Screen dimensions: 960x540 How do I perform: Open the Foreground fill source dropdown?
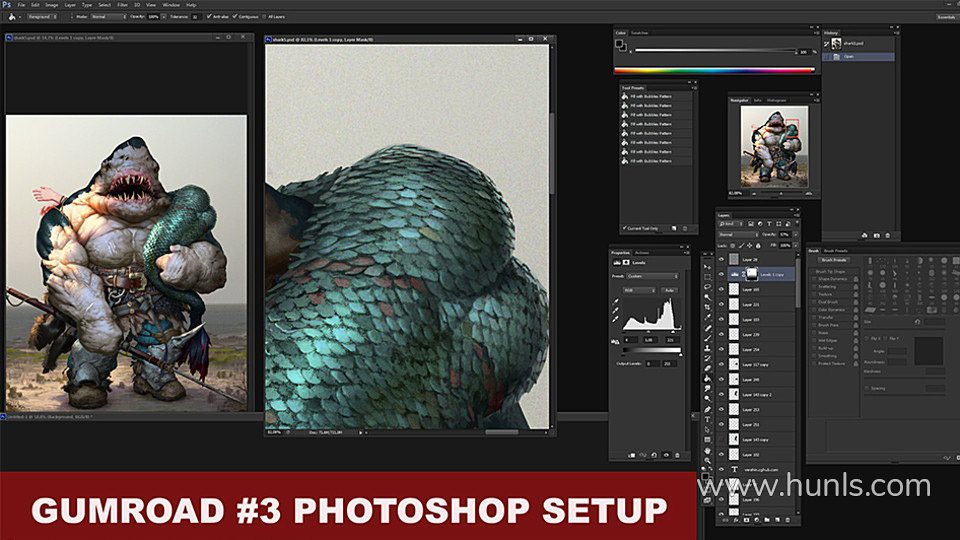pyautogui.click(x=42, y=17)
